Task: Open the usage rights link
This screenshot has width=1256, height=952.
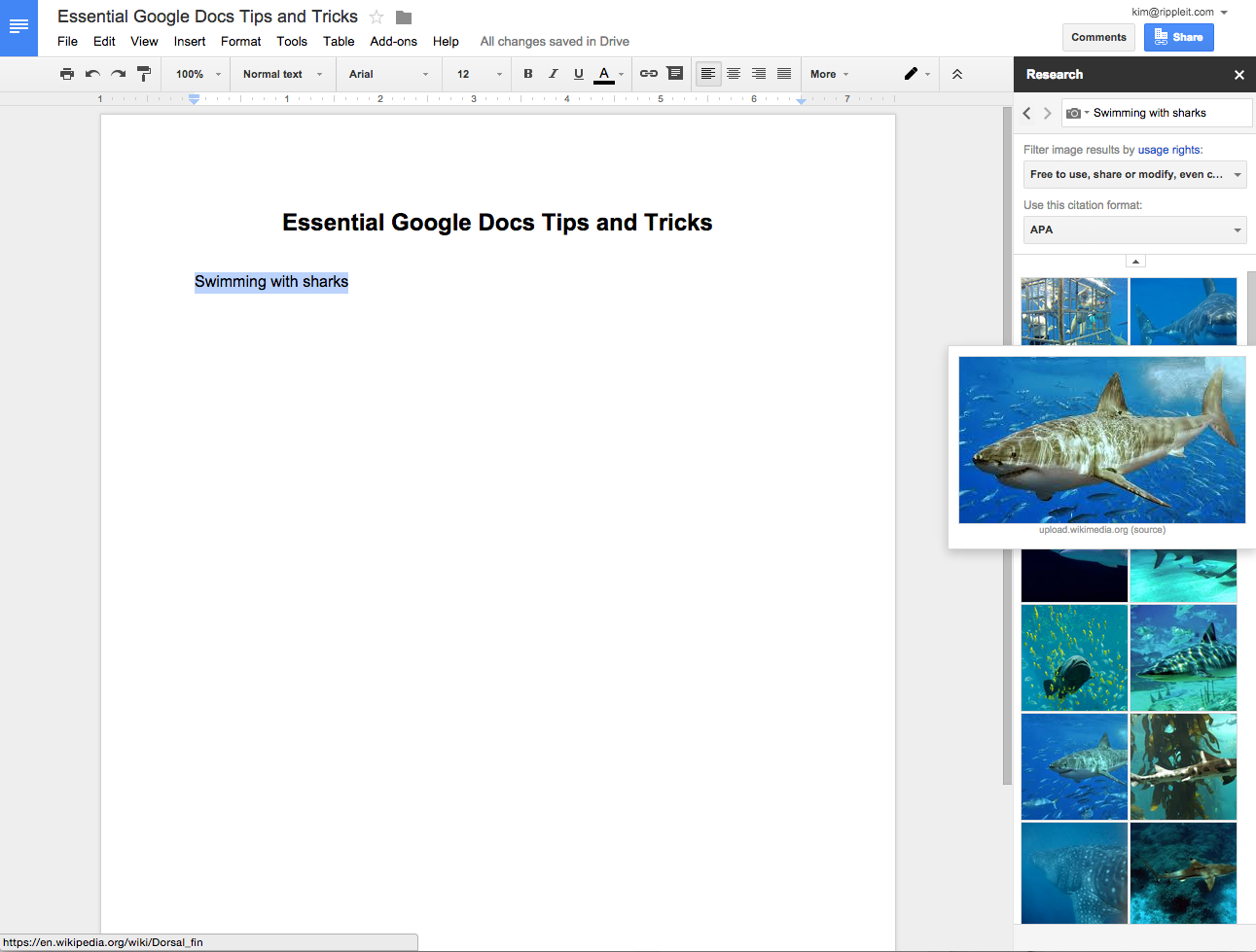Action: point(1168,150)
